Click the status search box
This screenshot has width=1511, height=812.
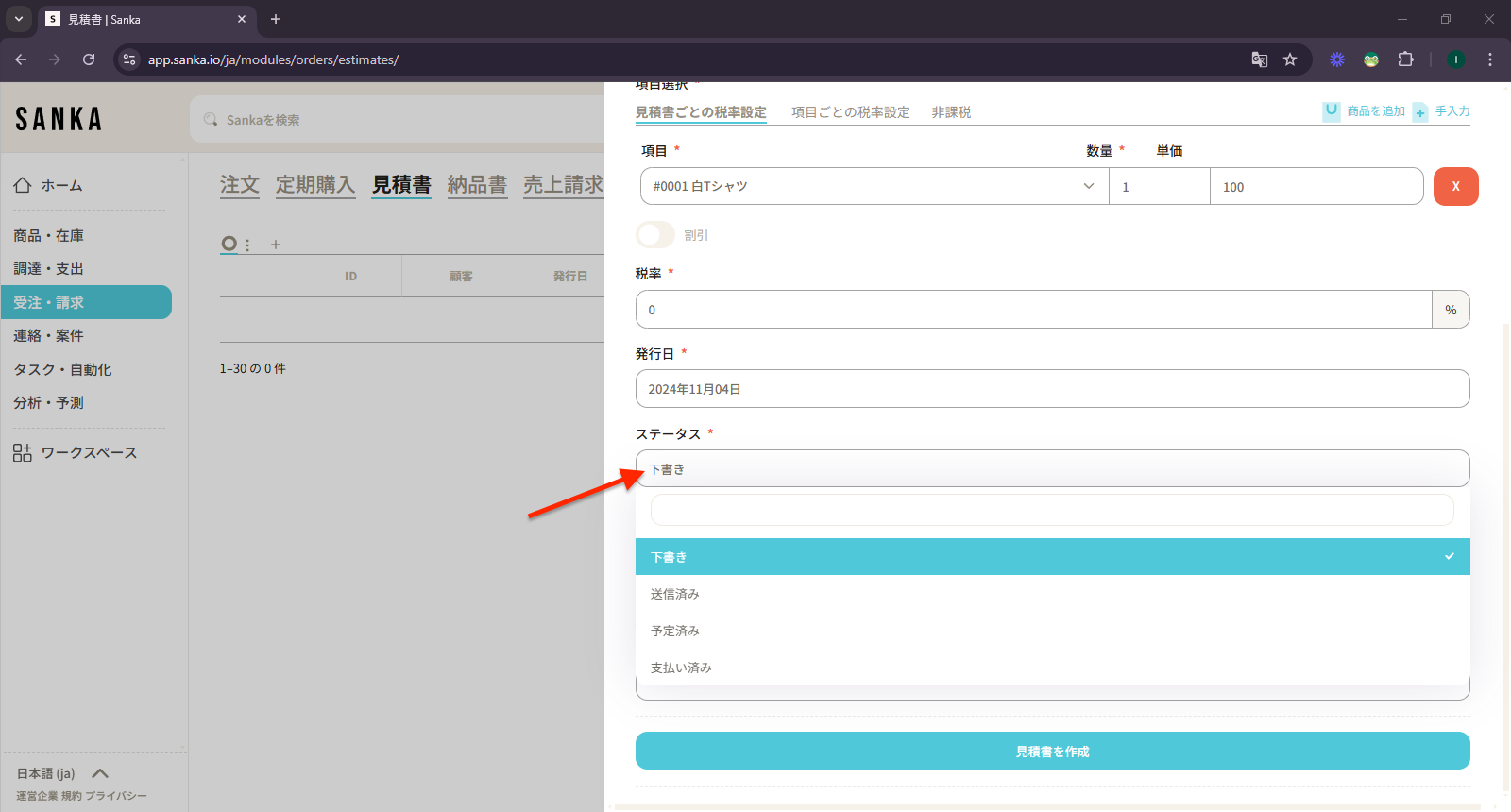point(1052,510)
